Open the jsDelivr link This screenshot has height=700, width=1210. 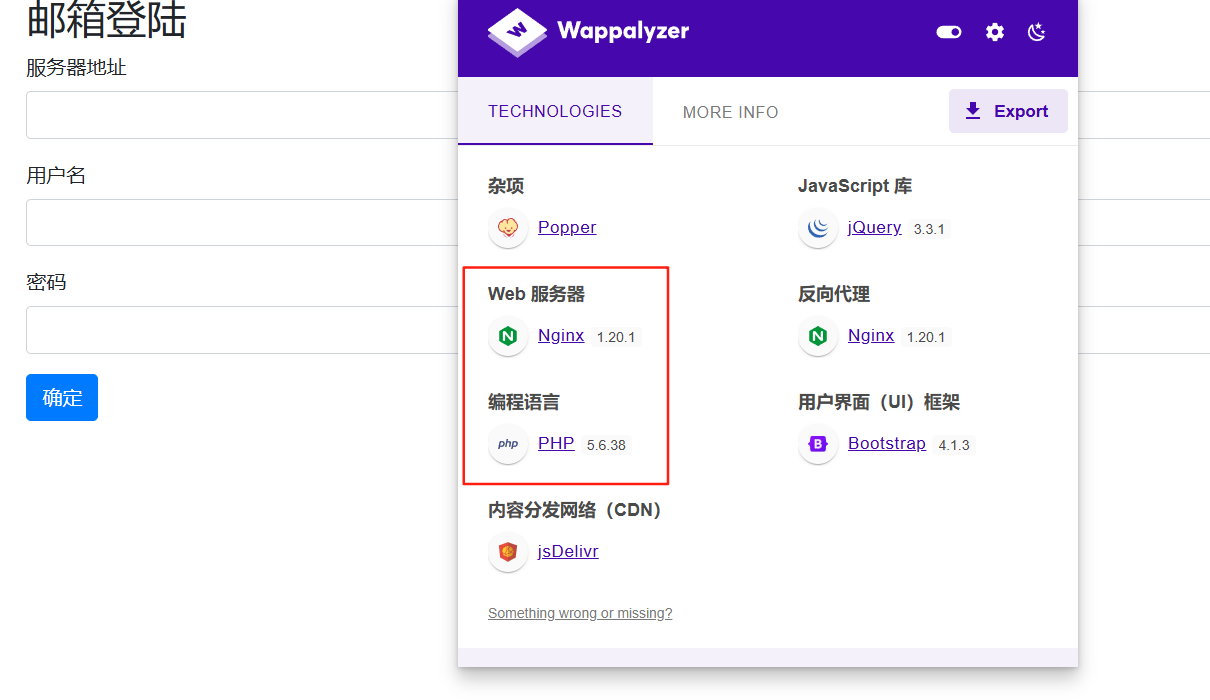(568, 551)
